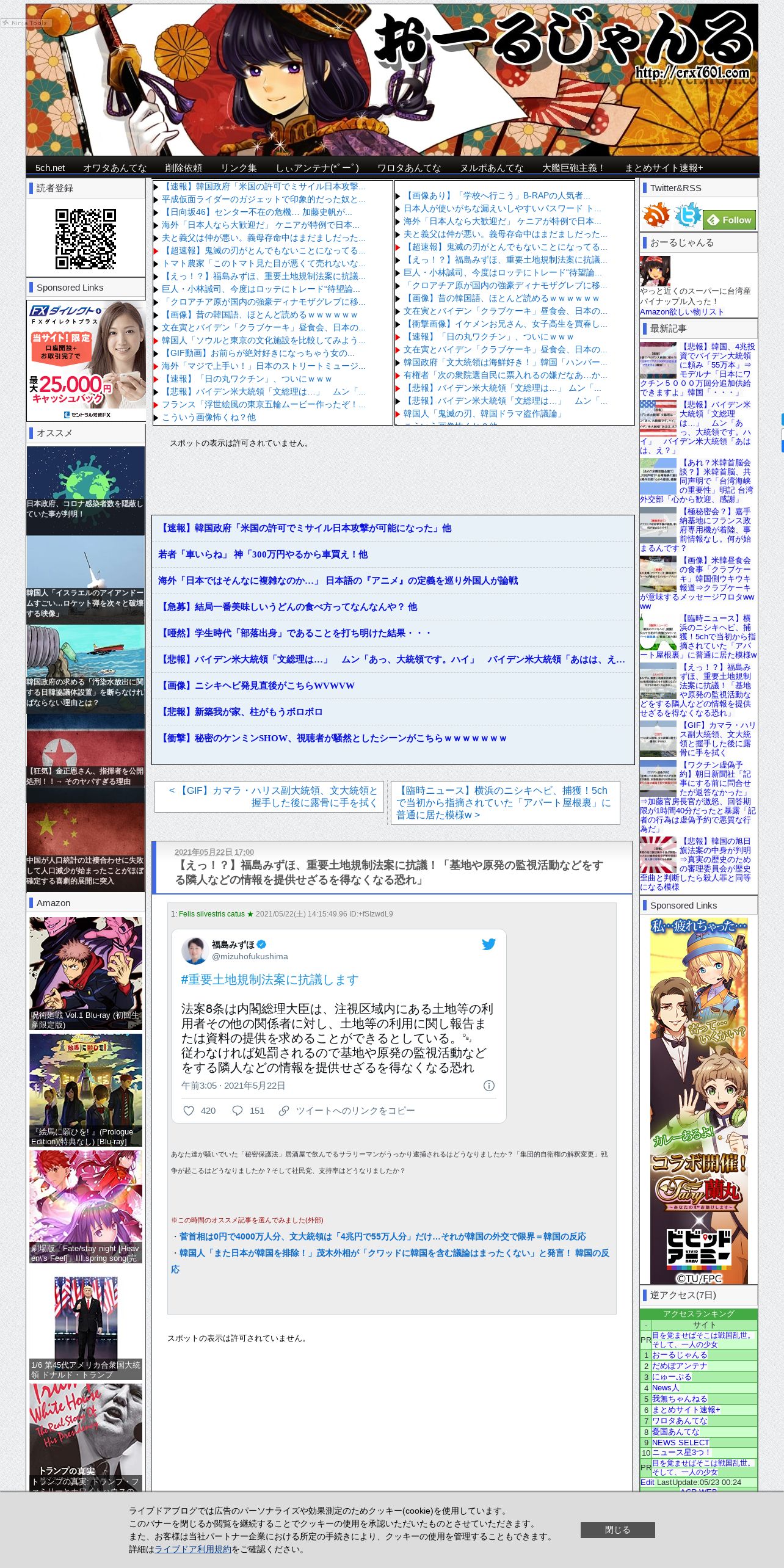Open the Twitter logo in embedded tweet
Viewport: 784px width, 1568px height.
(488, 944)
